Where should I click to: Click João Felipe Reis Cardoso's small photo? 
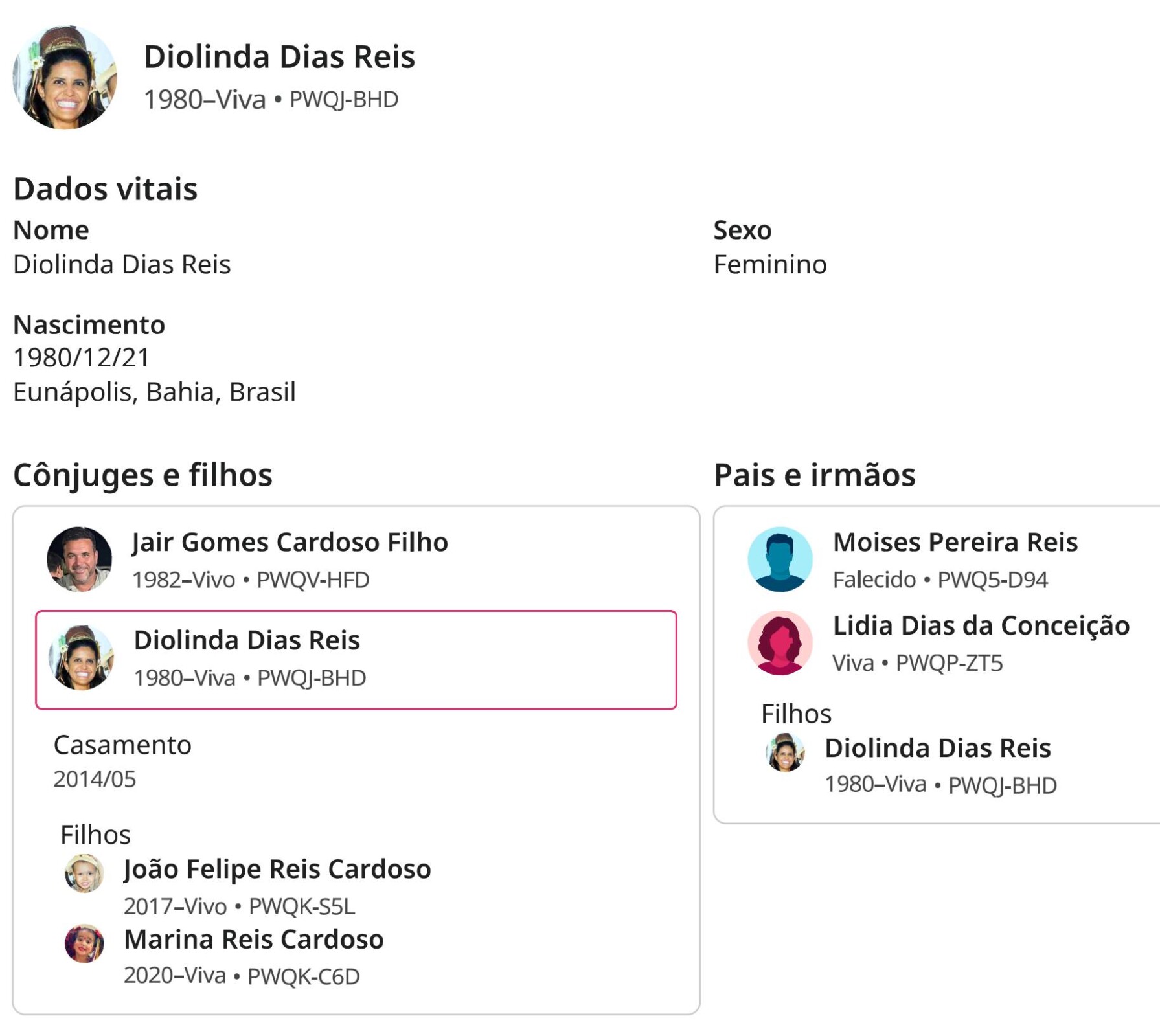[x=84, y=873]
